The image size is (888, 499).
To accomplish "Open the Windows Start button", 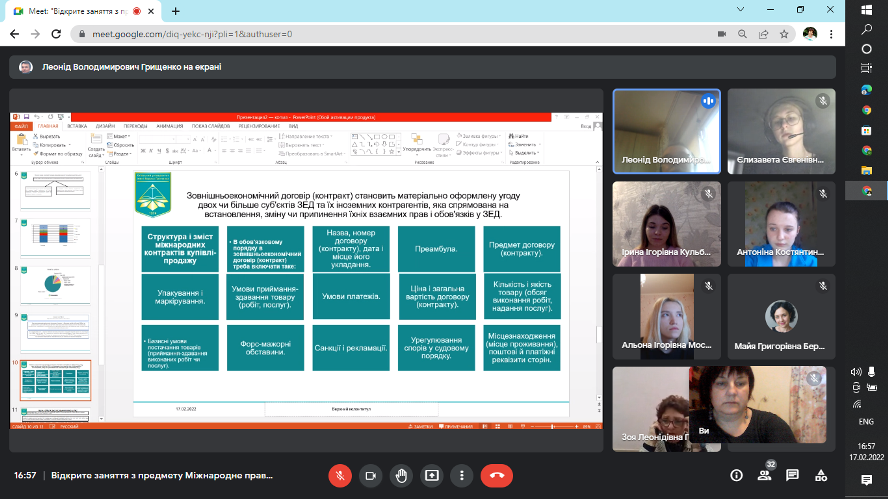I will (866, 10).
